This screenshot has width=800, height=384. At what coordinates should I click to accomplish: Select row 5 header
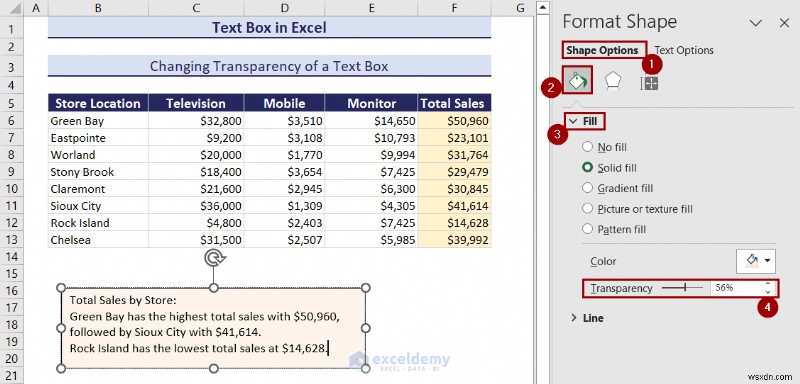coord(12,104)
